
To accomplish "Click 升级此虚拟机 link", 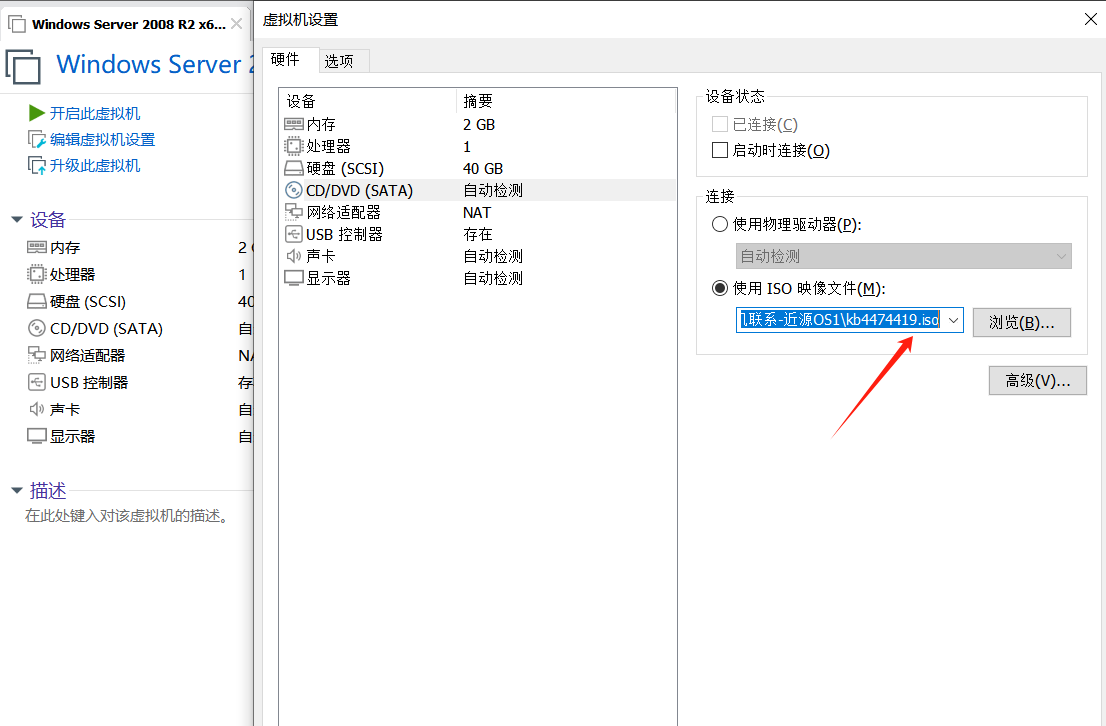I will pyautogui.click(x=95, y=165).
